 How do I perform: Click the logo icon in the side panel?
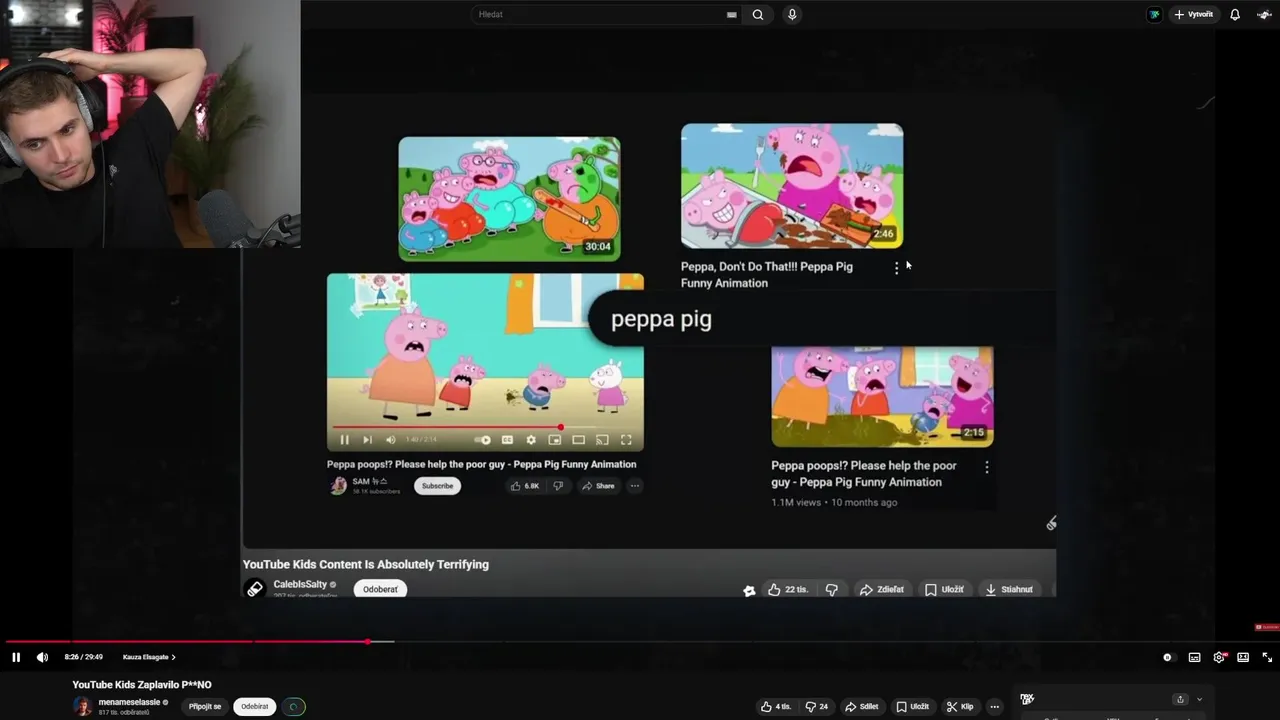(x=1027, y=699)
